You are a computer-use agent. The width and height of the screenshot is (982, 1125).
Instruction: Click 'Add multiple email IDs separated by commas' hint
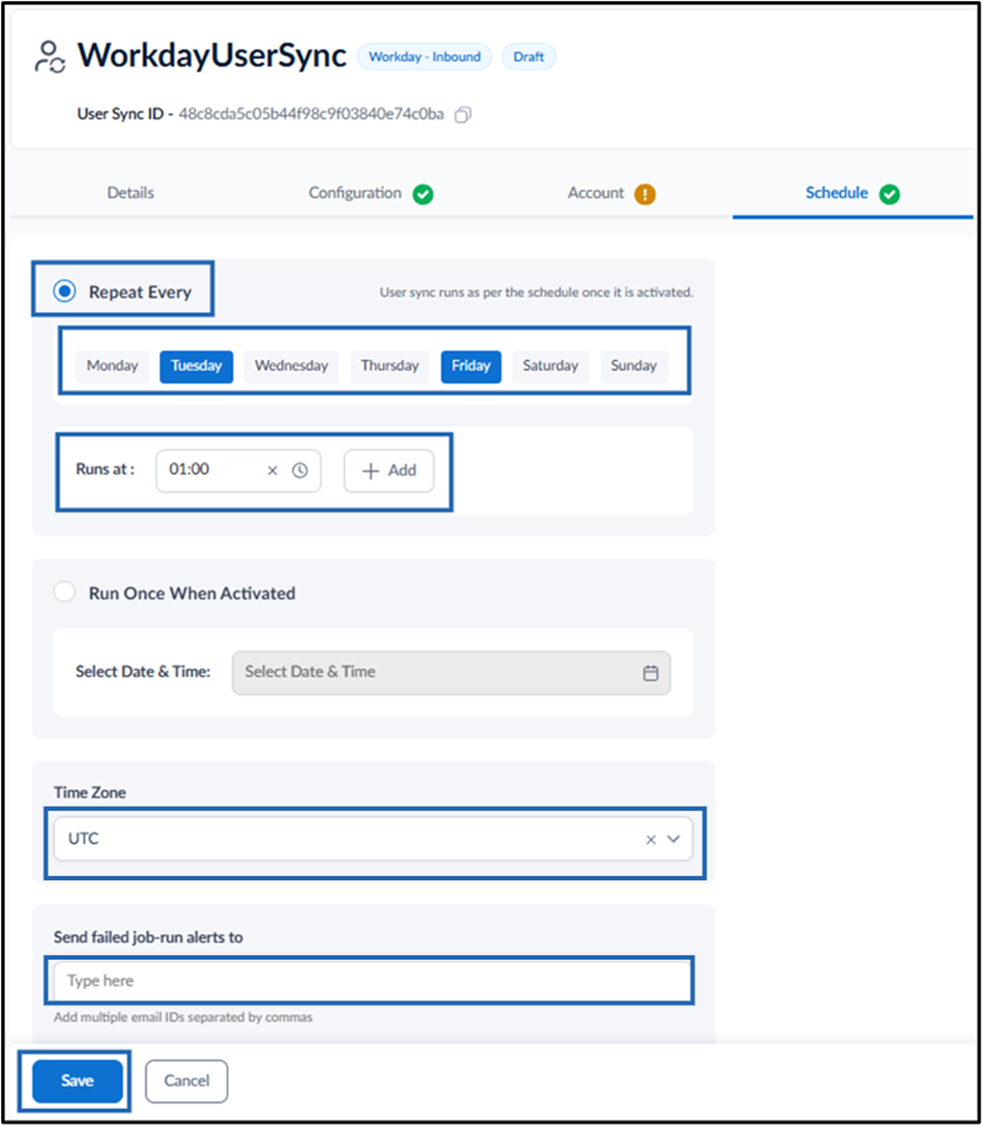tap(183, 1017)
